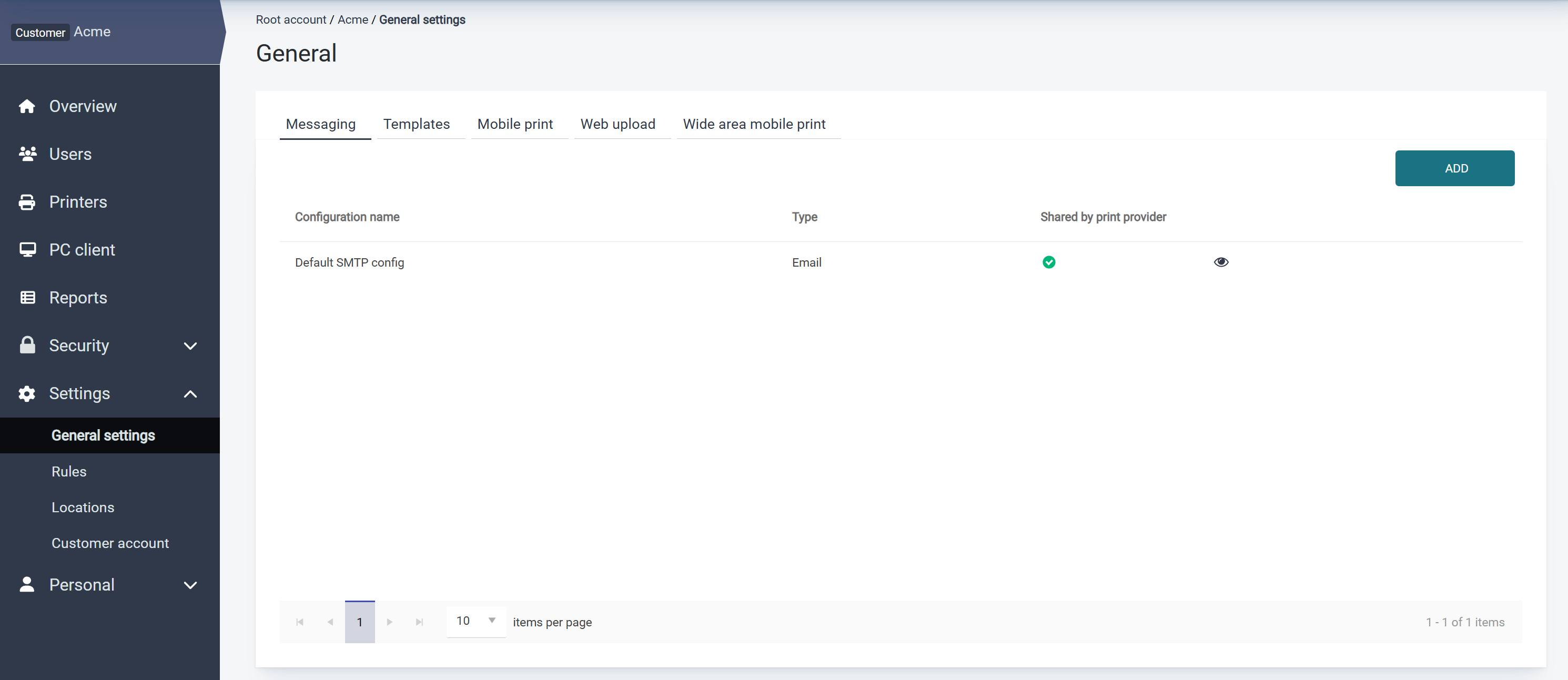Open Customer account in sidebar
1568x680 pixels.
(x=110, y=543)
